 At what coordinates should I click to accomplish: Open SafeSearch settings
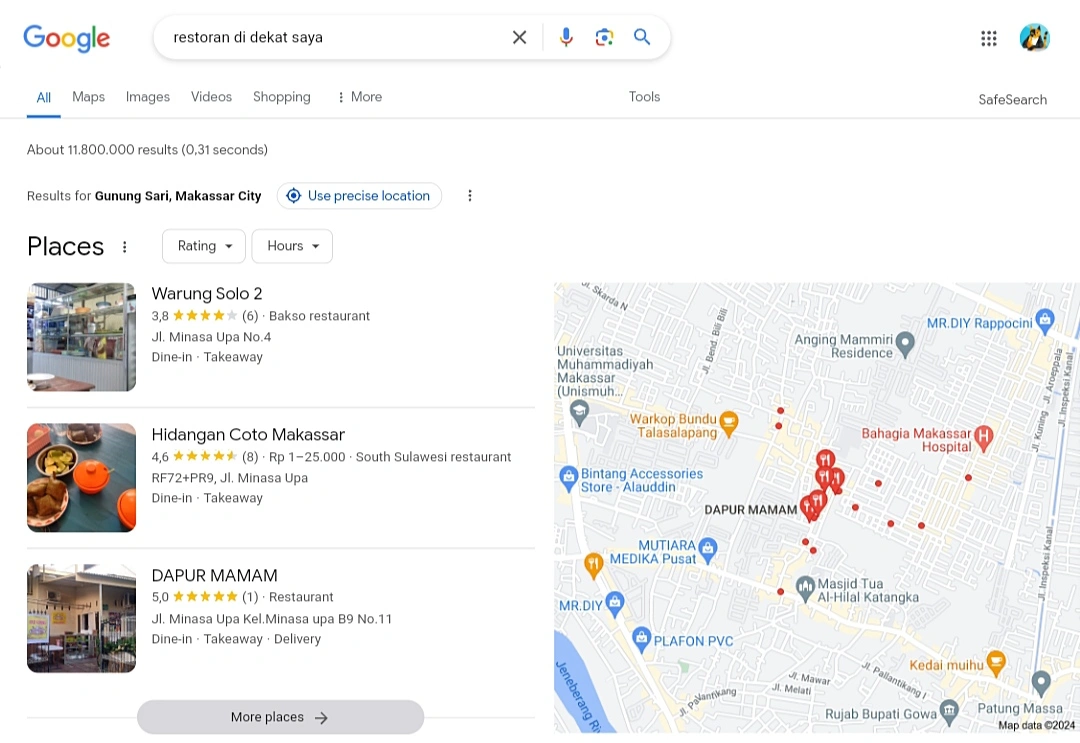[1012, 100]
